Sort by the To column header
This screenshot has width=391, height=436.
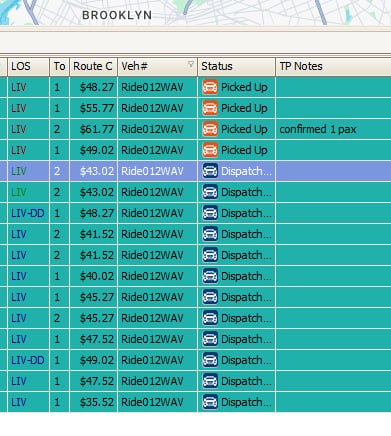(59, 66)
